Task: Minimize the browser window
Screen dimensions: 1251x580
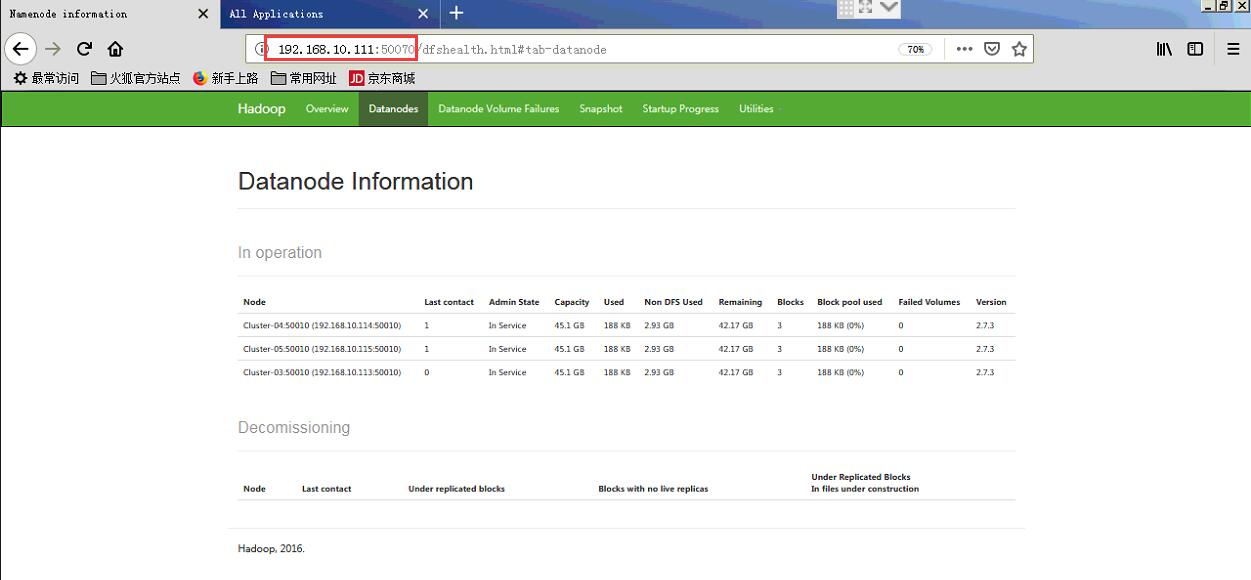Action: tap(1207, 6)
